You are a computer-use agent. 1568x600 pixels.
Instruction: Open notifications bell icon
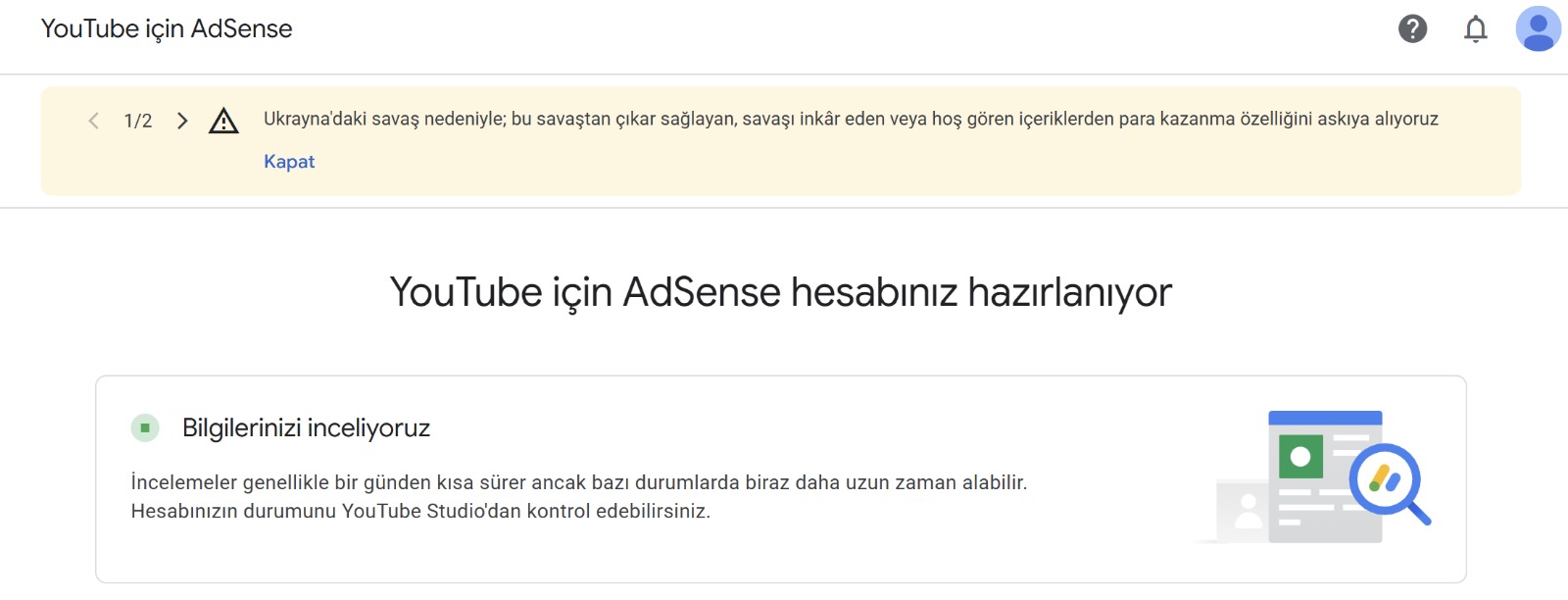(x=1476, y=29)
